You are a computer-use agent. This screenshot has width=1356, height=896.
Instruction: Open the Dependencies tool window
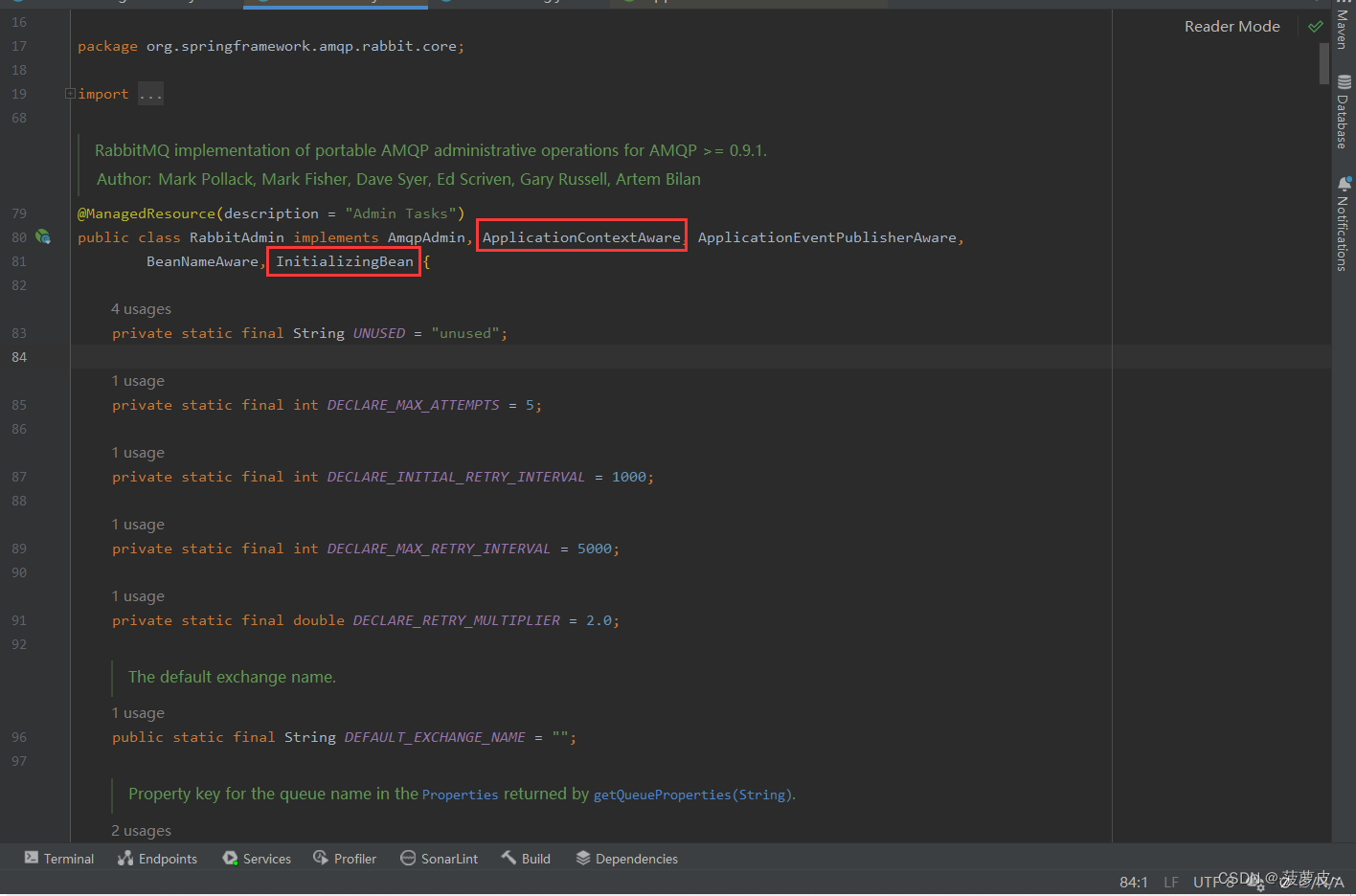pyautogui.click(x=626, y=859)
